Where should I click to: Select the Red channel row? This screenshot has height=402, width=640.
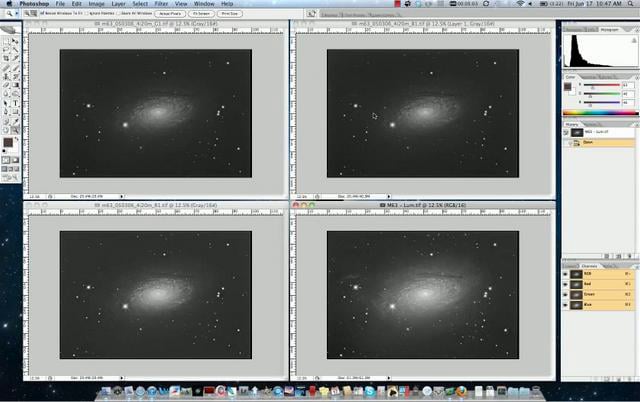pos(598,284)
